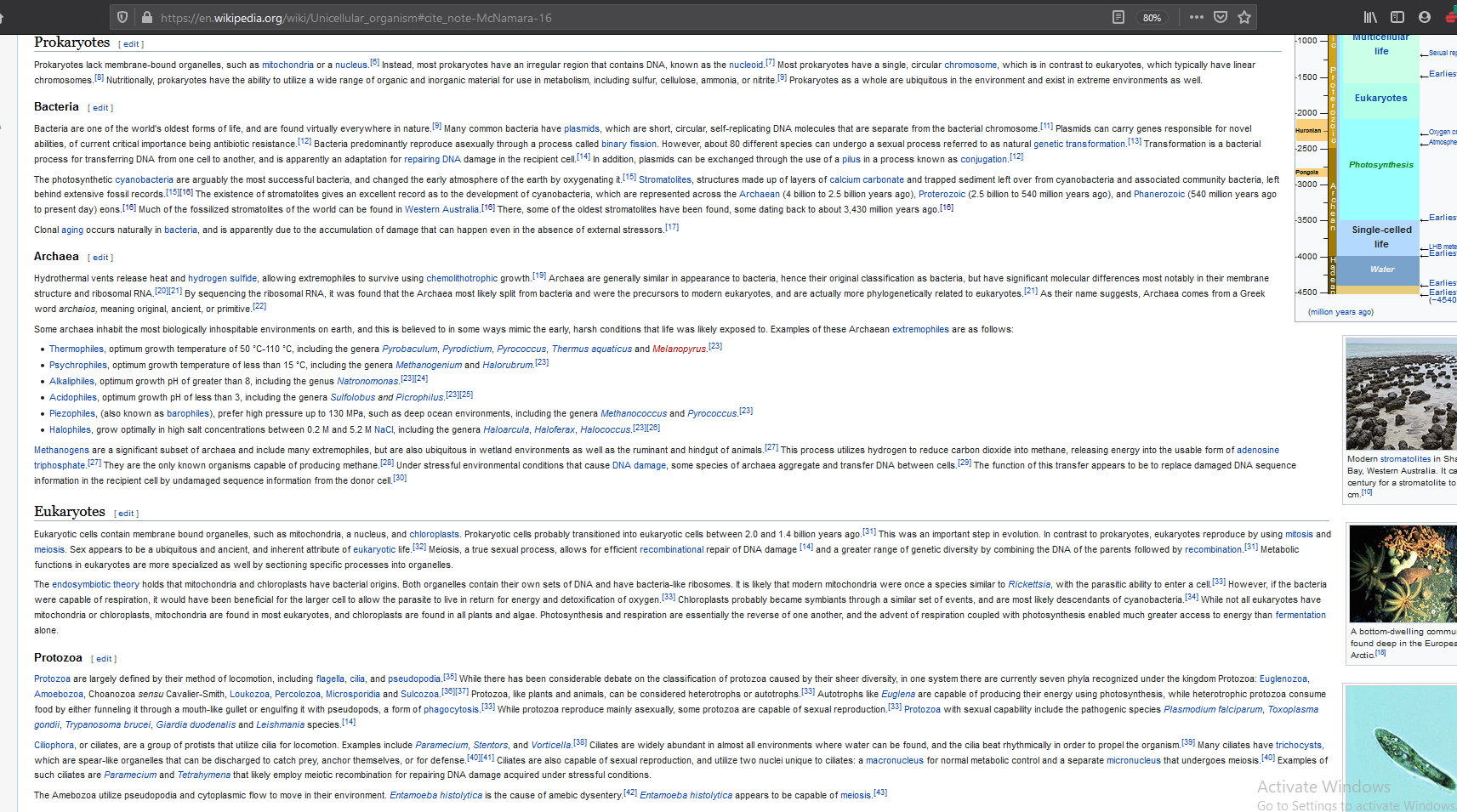Follow the macronucleus link
Viewport: 1457px width, 812px height.
point(895,761)
